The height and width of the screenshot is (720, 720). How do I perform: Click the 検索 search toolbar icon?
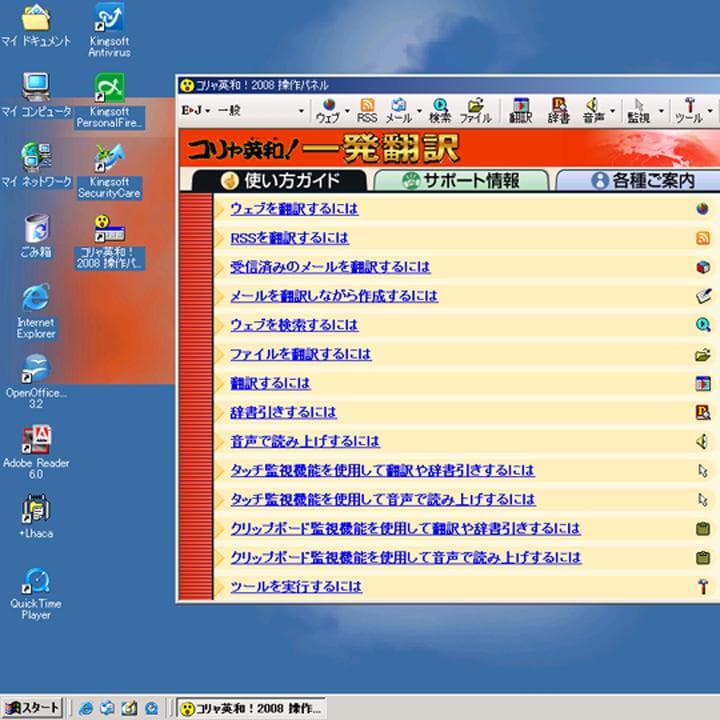tap(439, 111)
